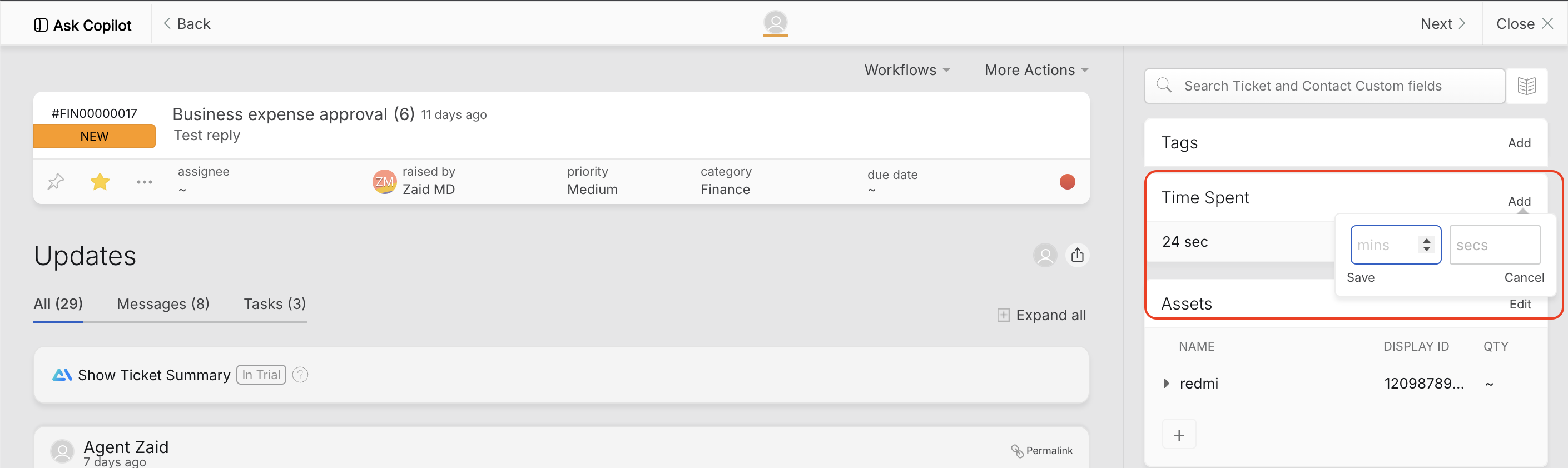Cancel the time spent entry
Viewport: 1568px width, 468px height.
point(1524,277)
